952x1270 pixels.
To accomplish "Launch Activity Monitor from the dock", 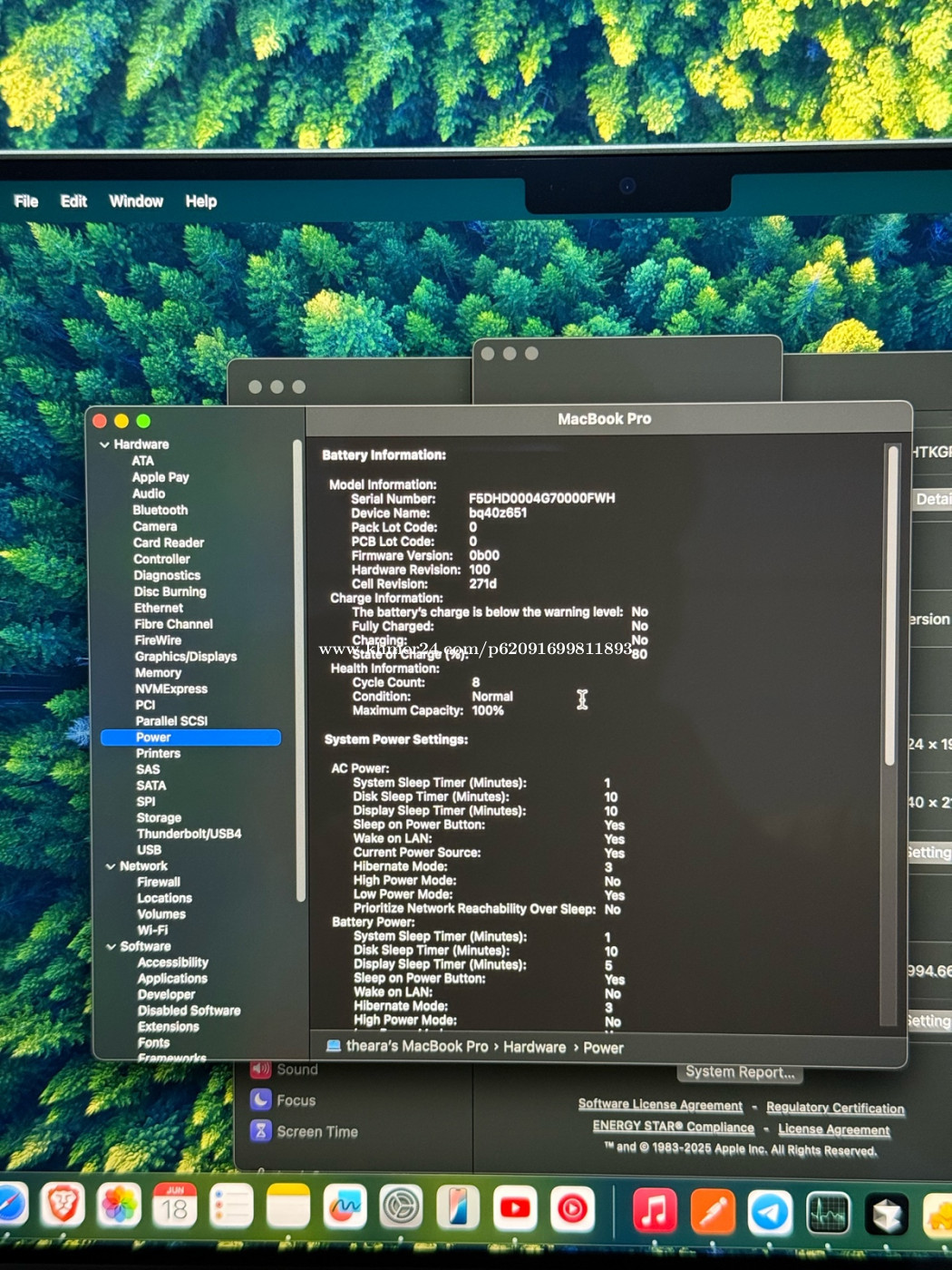I will [x=828, y=1214].
